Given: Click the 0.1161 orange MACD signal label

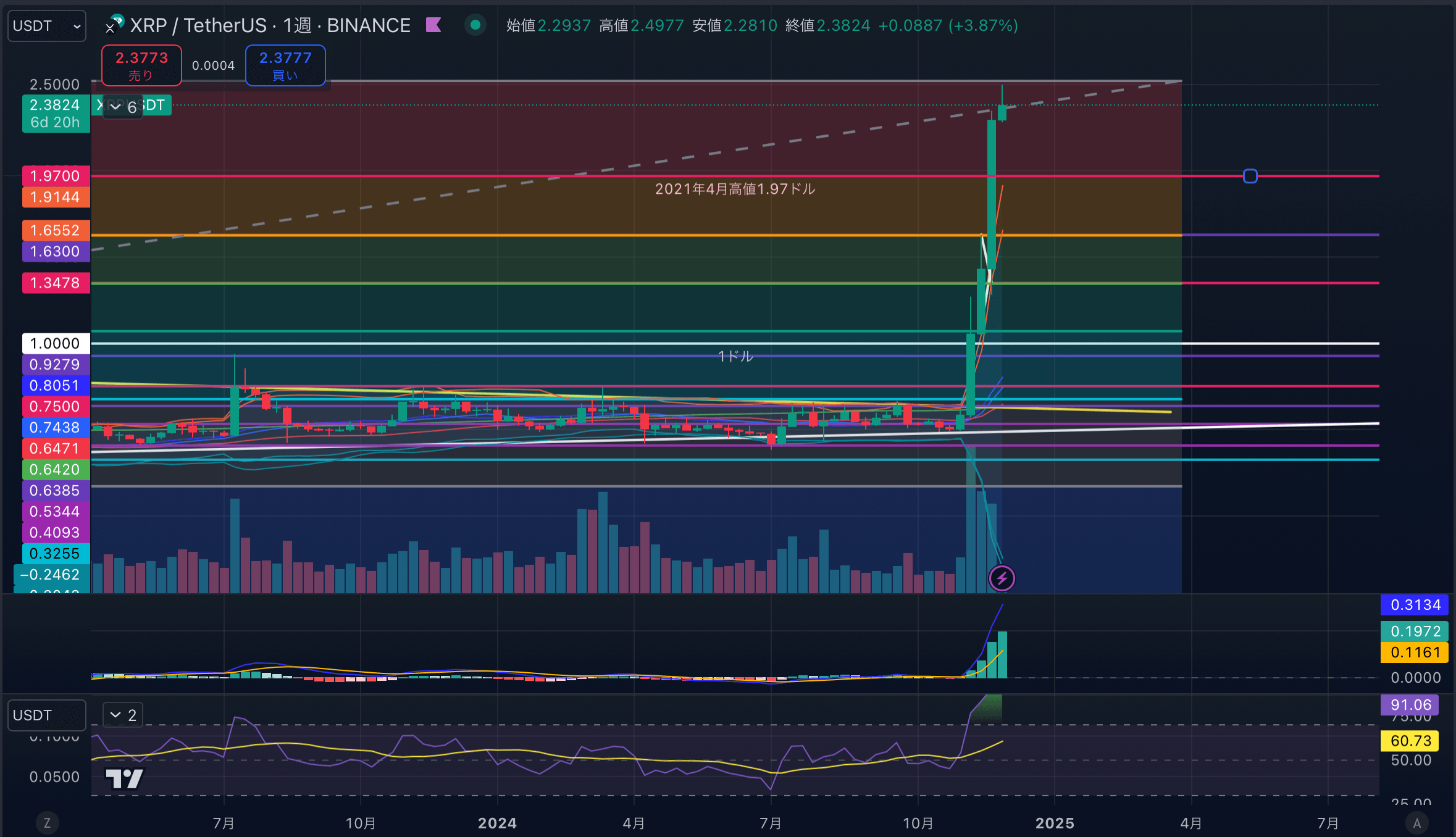Looking at the screenshot, I should tap(1415, 652).
